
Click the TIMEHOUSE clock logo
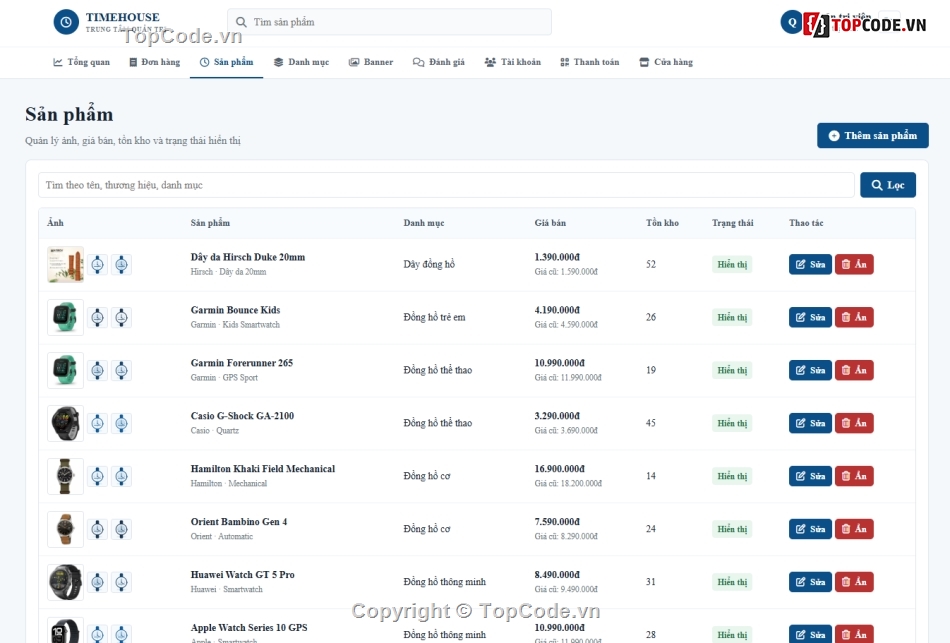[x=66, y=22]
